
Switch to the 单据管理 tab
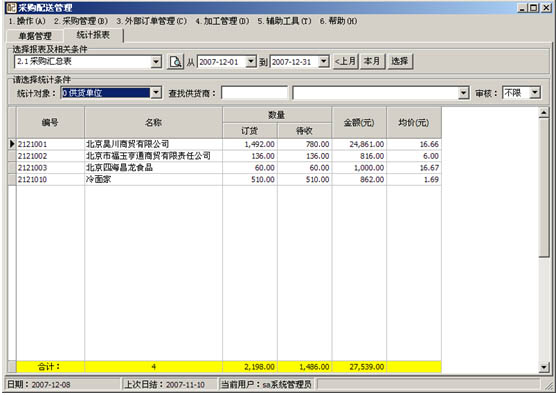(x=35, y=36)
